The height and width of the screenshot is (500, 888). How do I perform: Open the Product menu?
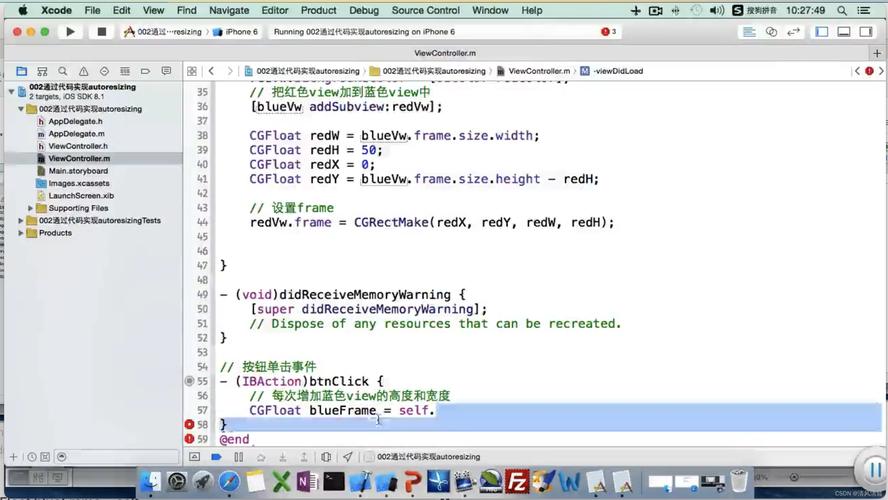pyautogui.click(x=318, y=10)
